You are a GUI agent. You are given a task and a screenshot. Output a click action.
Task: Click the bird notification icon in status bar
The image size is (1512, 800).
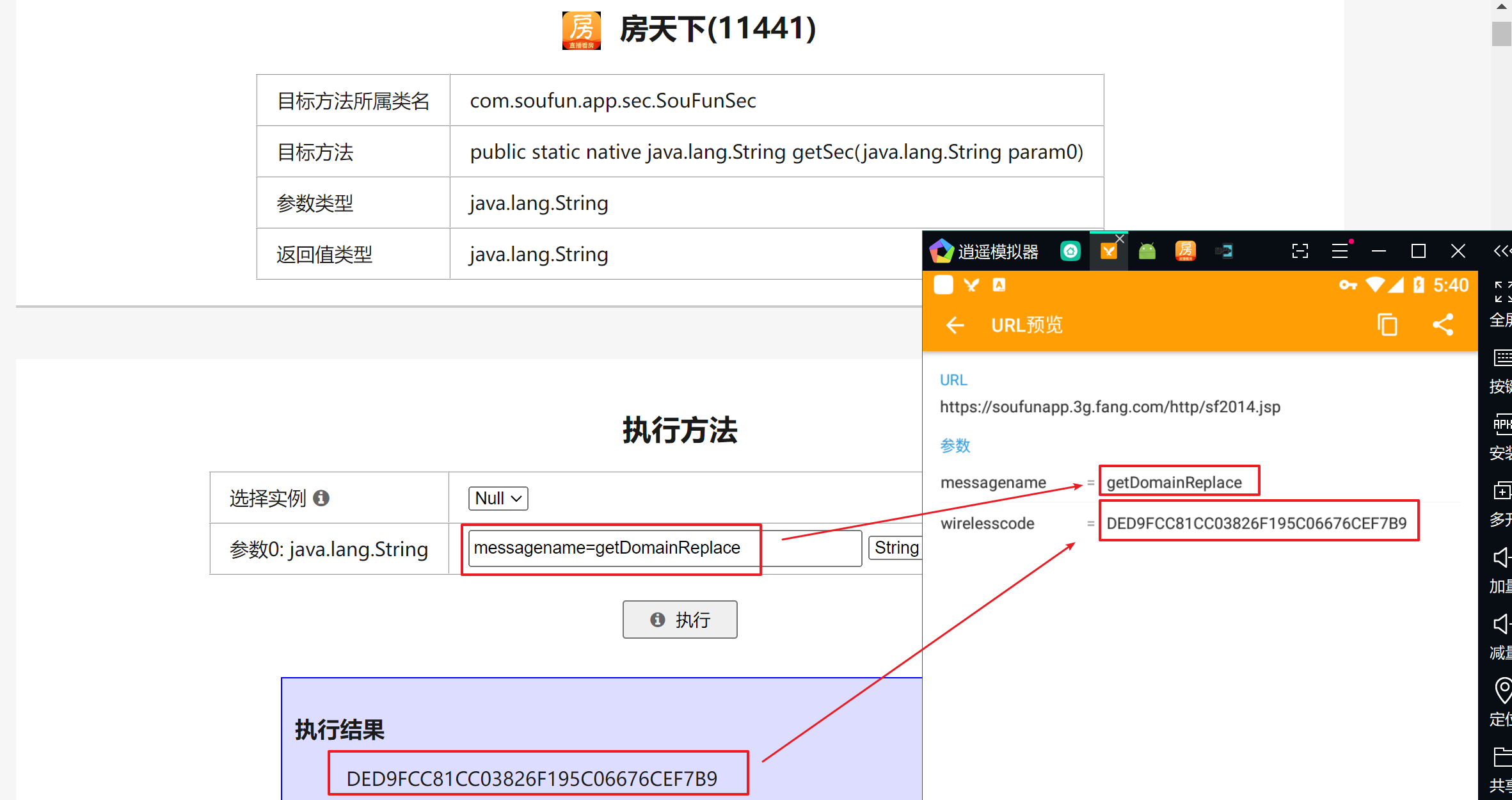(x=971, y=285)
